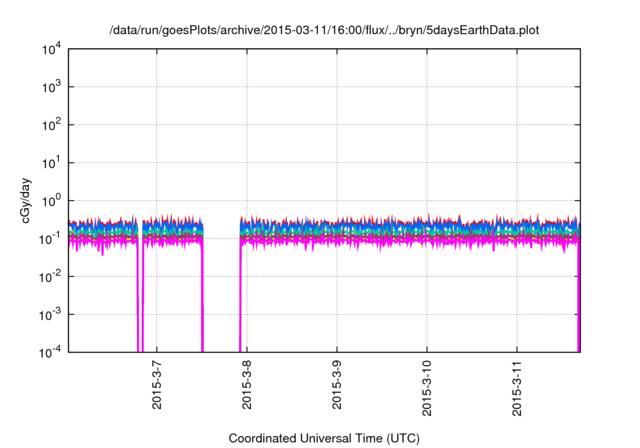Click the 10^-2 y-axis tick label

51,277
